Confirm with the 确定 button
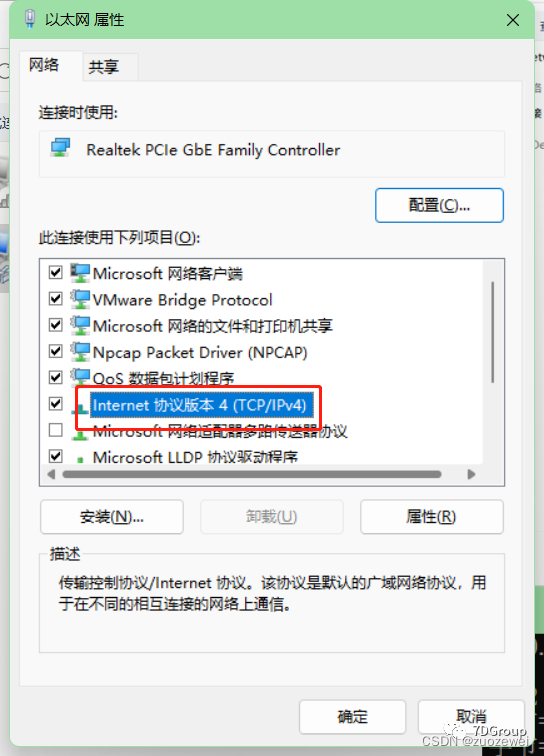 click(x=352, y=716)
